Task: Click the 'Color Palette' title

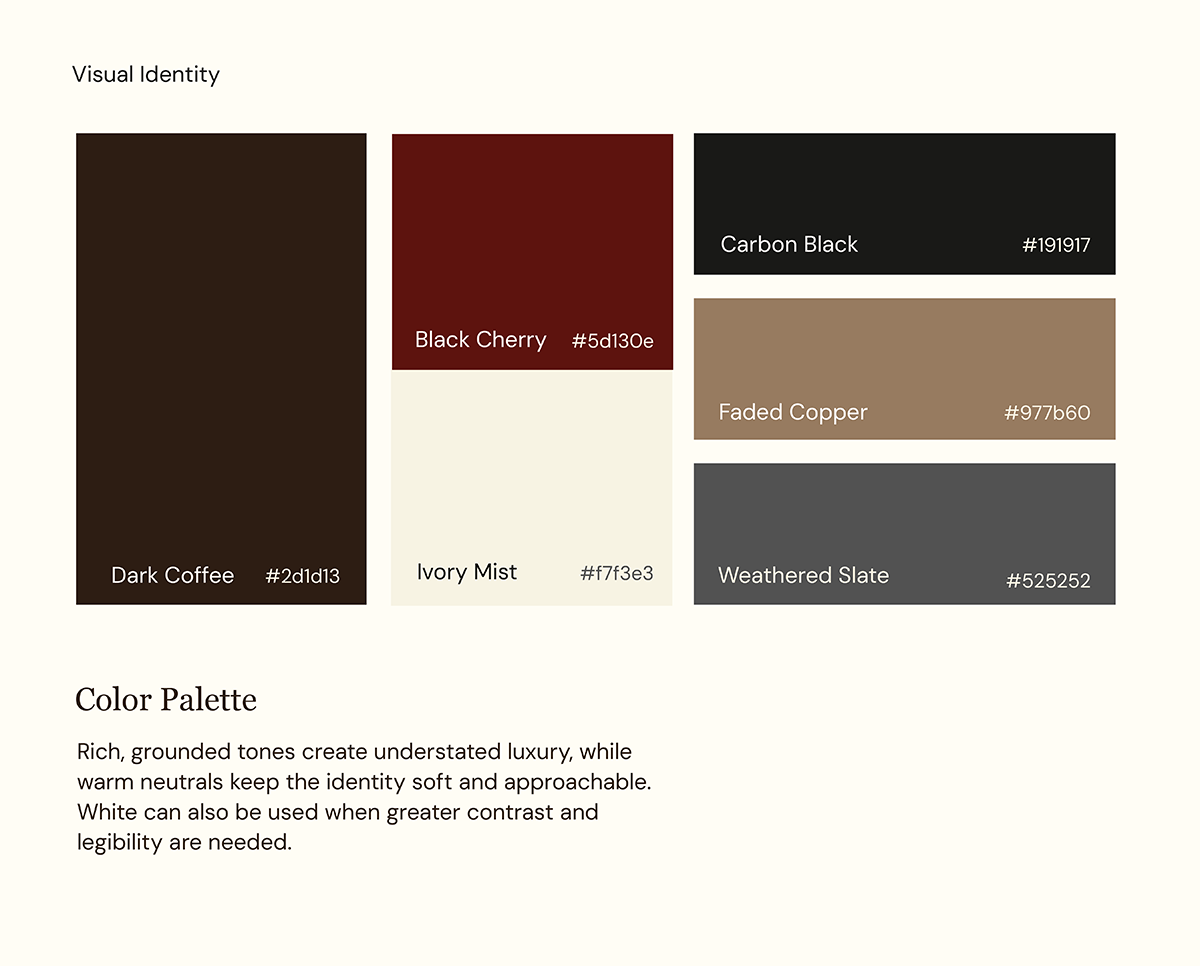Action: coord(166,700)
